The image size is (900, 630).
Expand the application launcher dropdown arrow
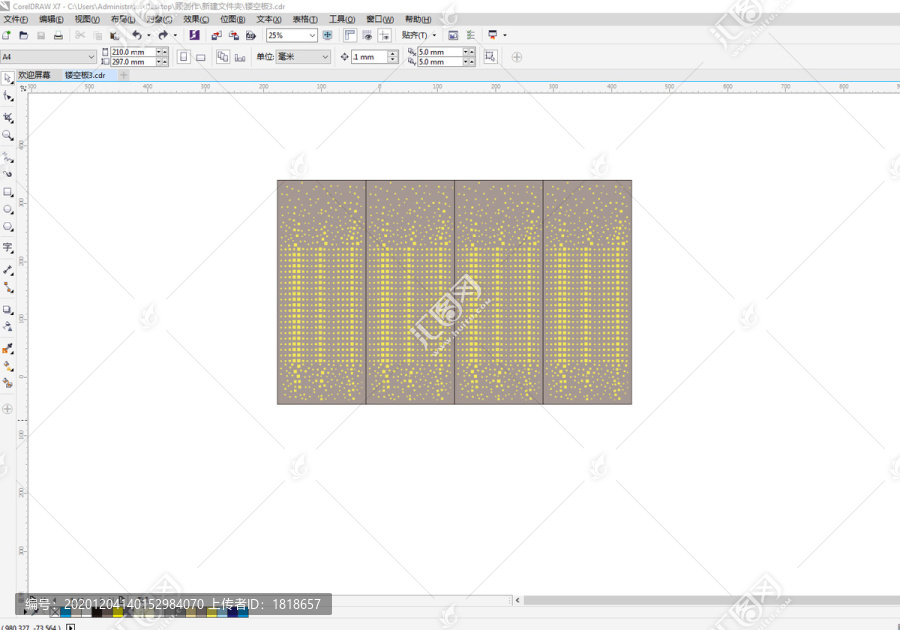[505, 35]
